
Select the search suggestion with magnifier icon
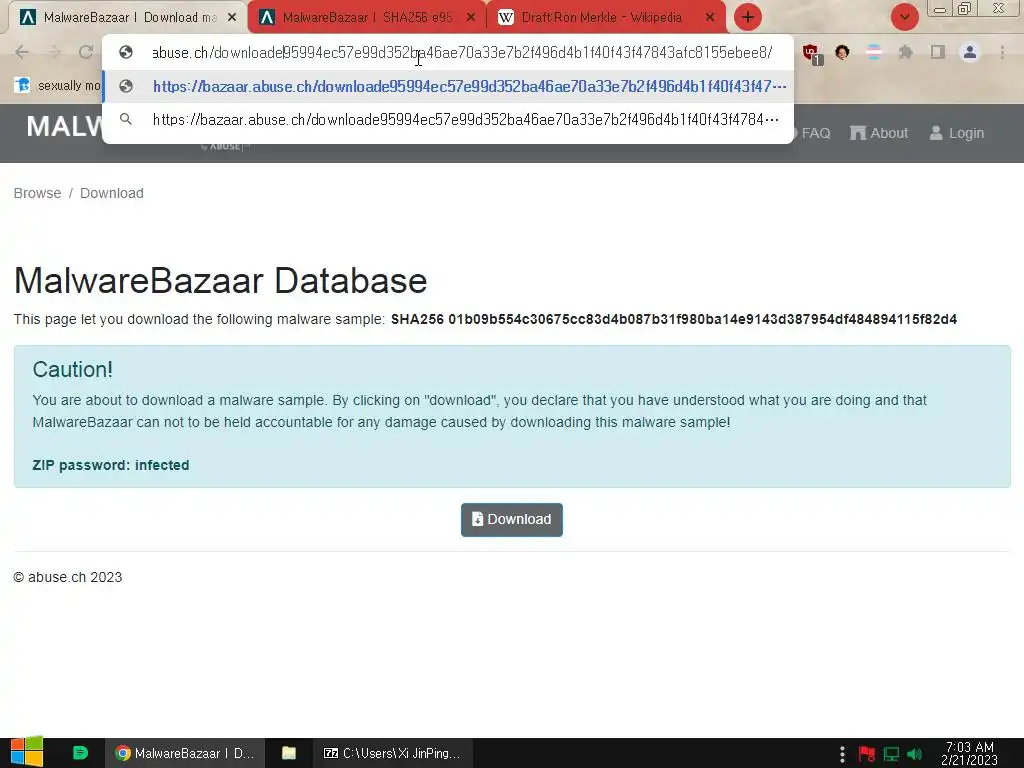pos(448,120)
